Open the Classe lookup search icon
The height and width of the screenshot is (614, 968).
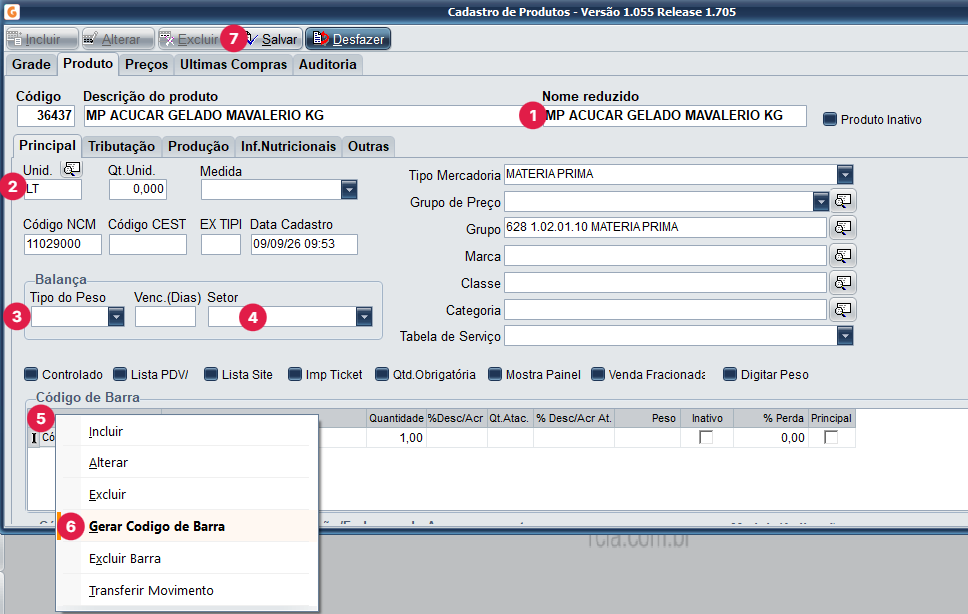coord(843,282)
